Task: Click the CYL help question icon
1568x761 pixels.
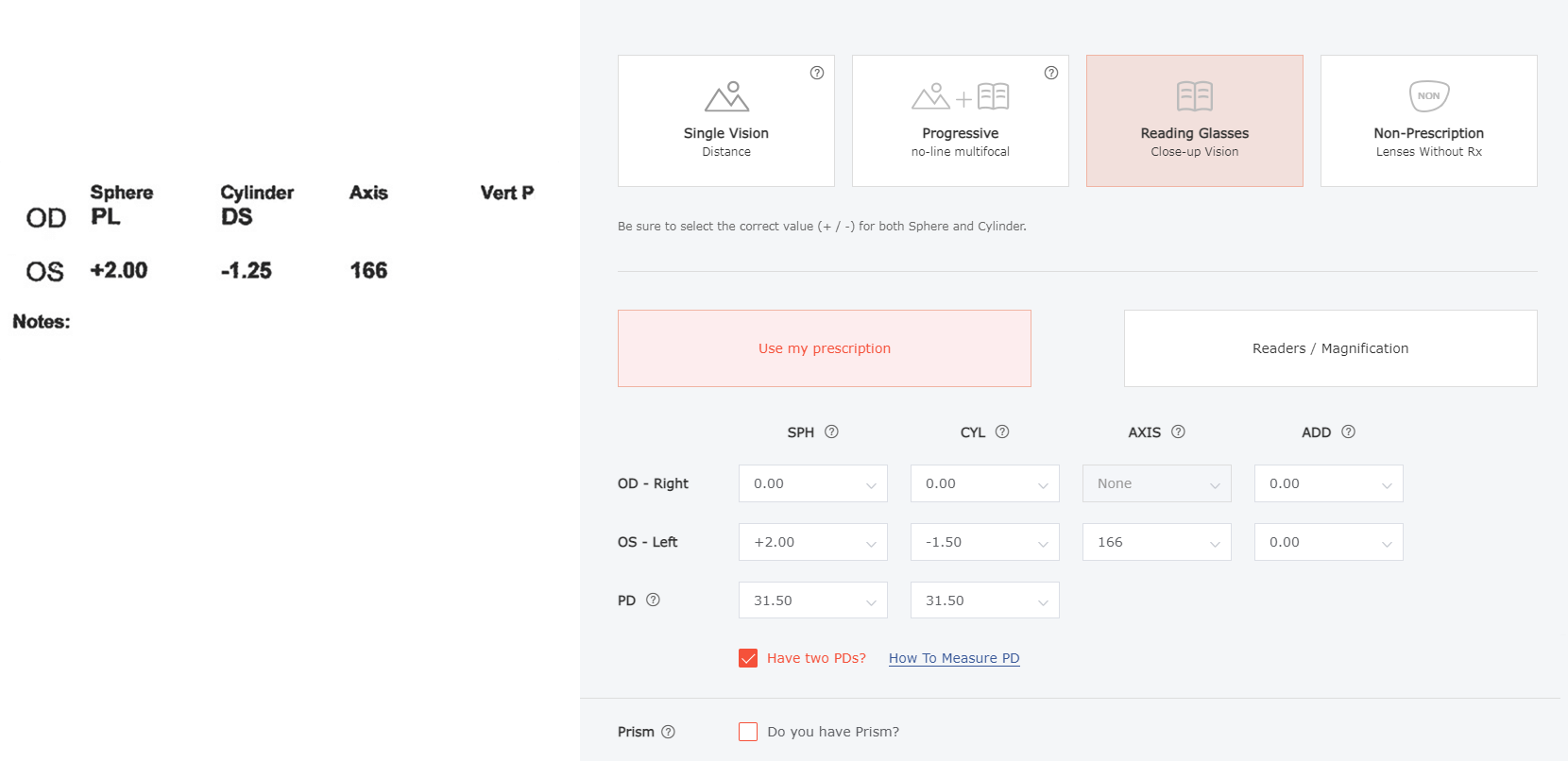Action: (x=1002, y=431)
